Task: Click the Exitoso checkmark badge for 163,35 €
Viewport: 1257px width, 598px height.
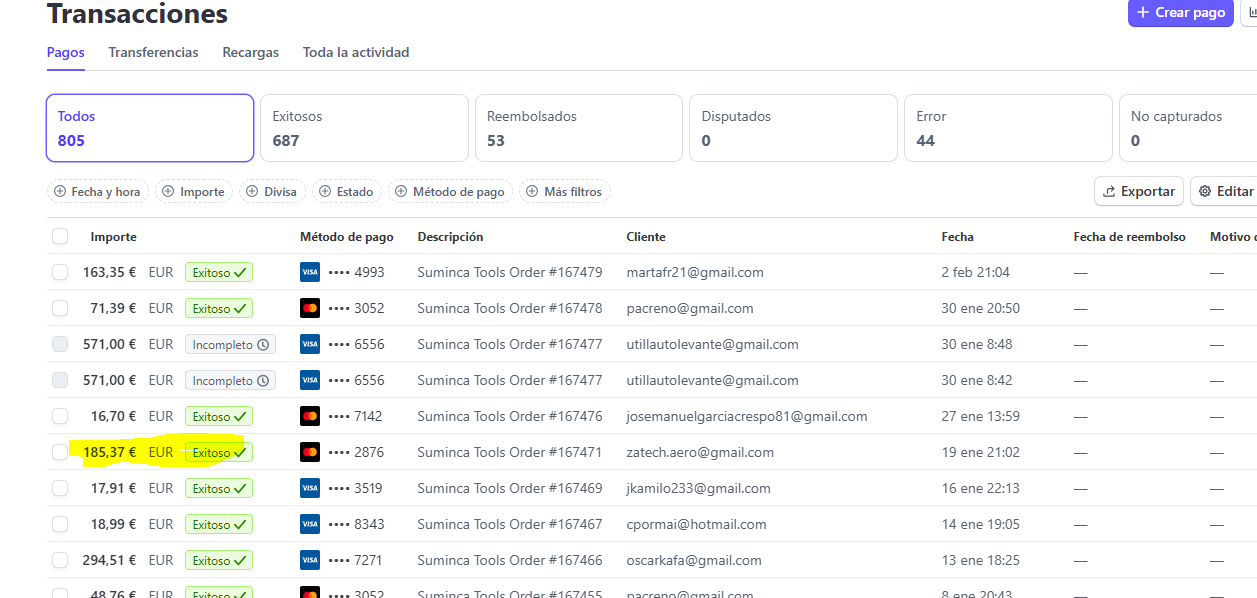Action: [219, 272]
